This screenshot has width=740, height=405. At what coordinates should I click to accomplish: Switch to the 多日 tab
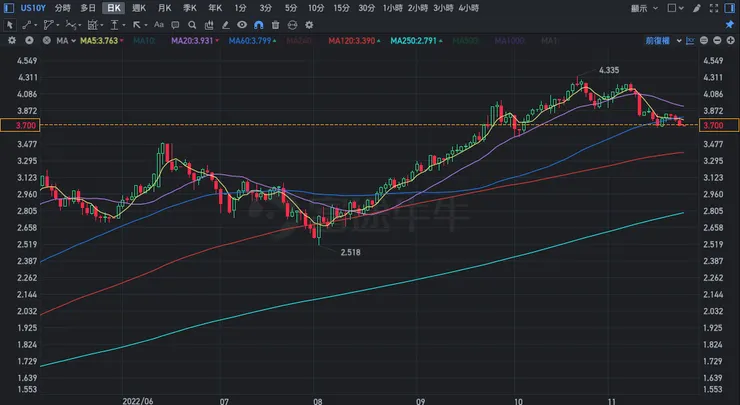(88, 8)
